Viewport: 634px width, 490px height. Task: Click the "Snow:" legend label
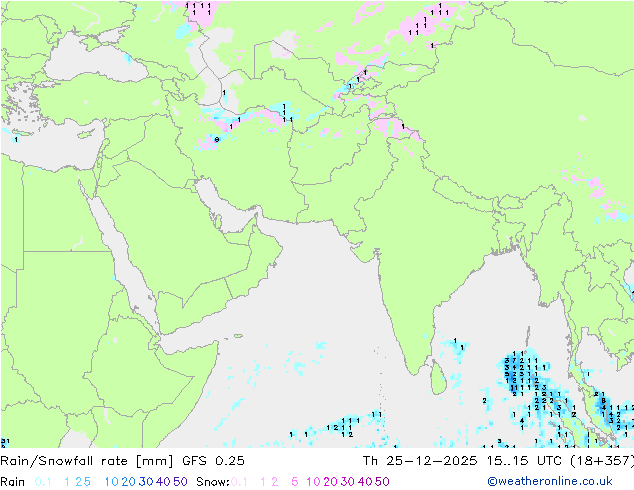coord(213,482)
